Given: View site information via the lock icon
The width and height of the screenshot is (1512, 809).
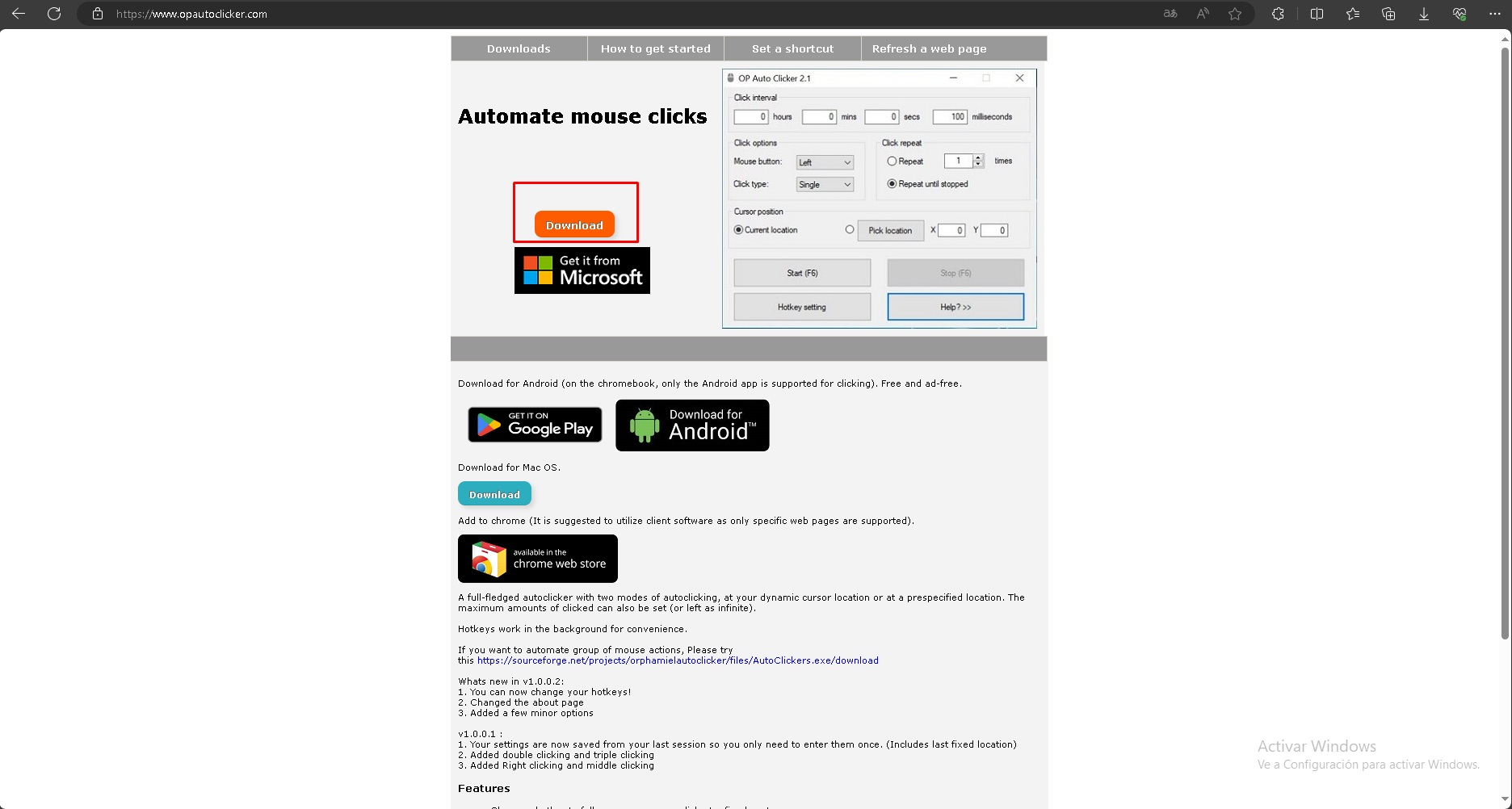Looking at the screenshot, I should coord(98,14).
